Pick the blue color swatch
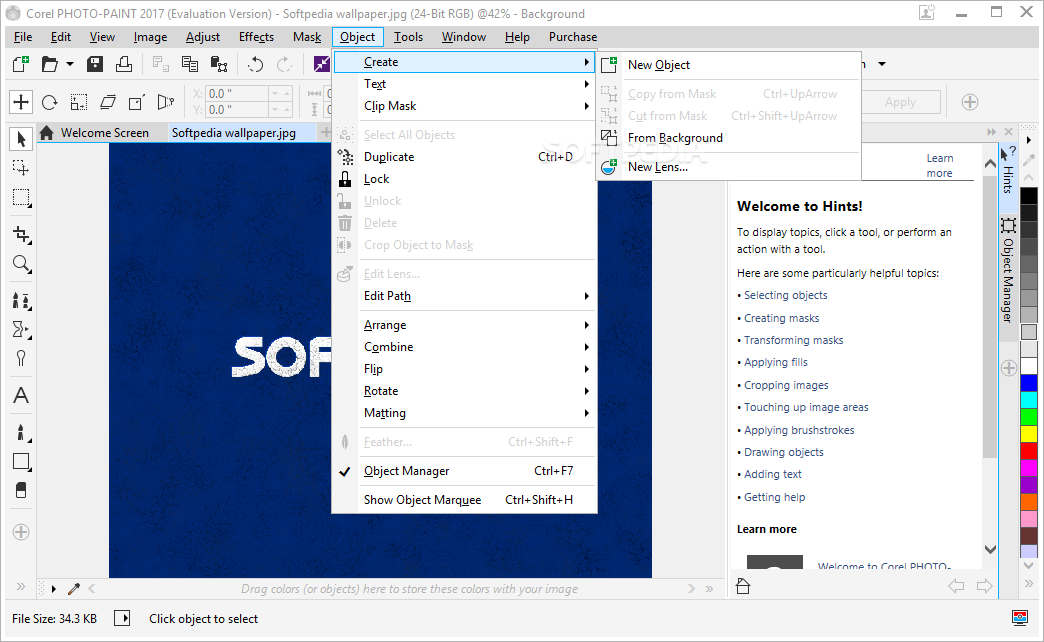Image resolution: width=1044 pixels, height=642 pixels. [1029, 384]
